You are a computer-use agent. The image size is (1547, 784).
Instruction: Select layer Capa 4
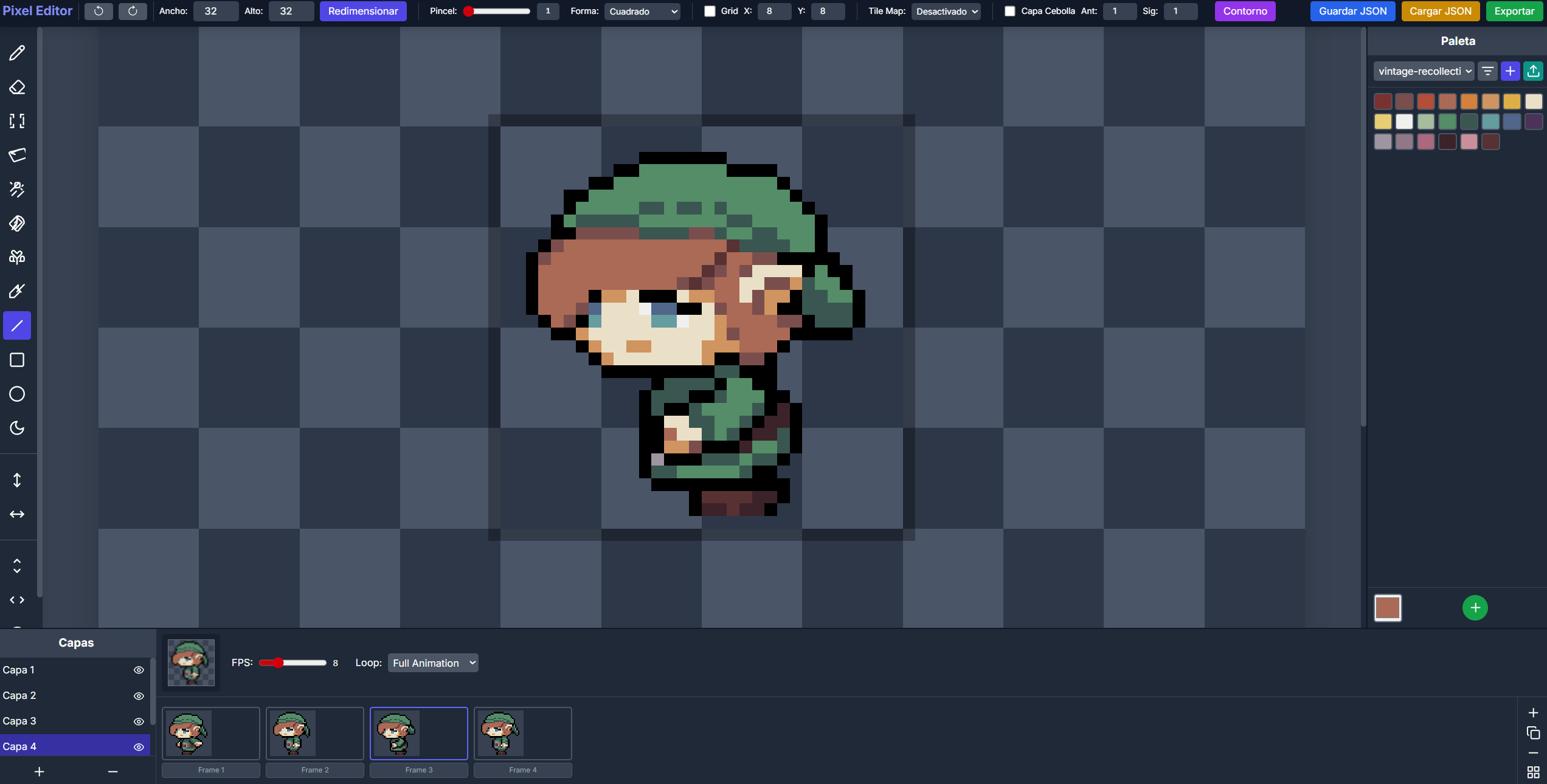(75, 746)
